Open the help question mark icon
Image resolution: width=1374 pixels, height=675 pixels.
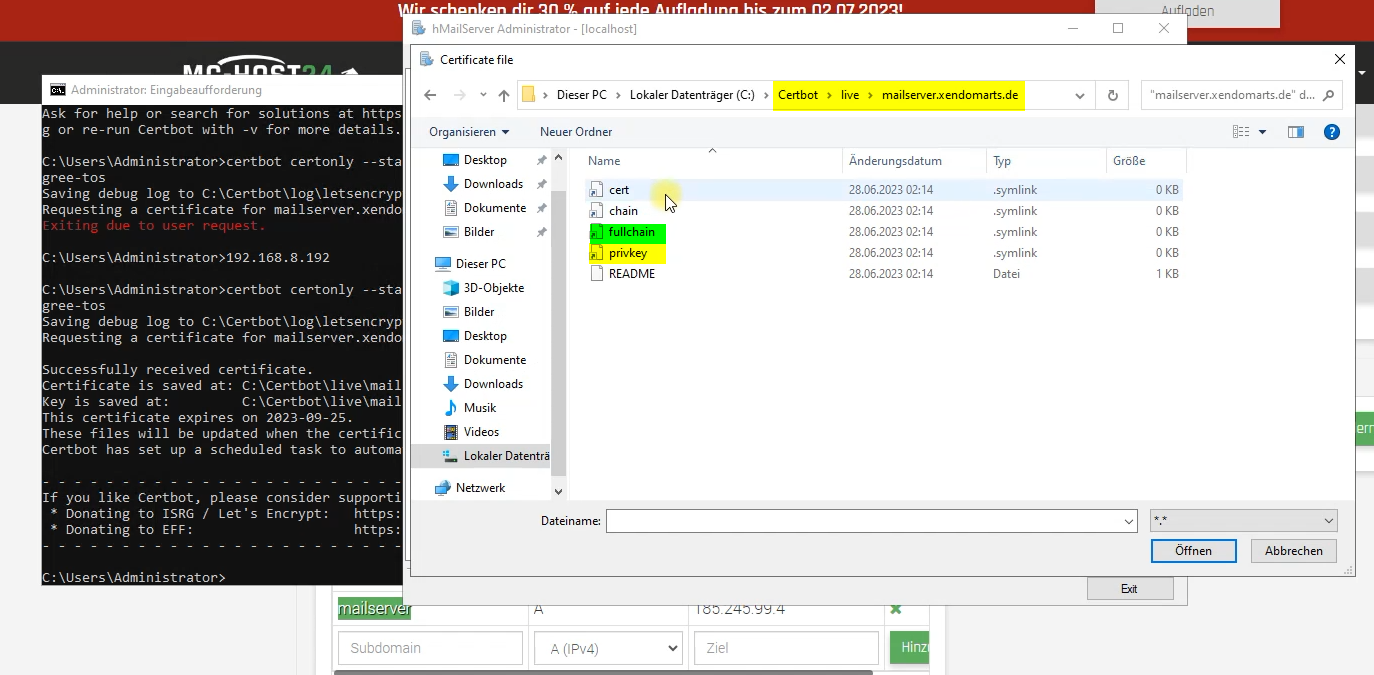click(x=1331, y=132)
